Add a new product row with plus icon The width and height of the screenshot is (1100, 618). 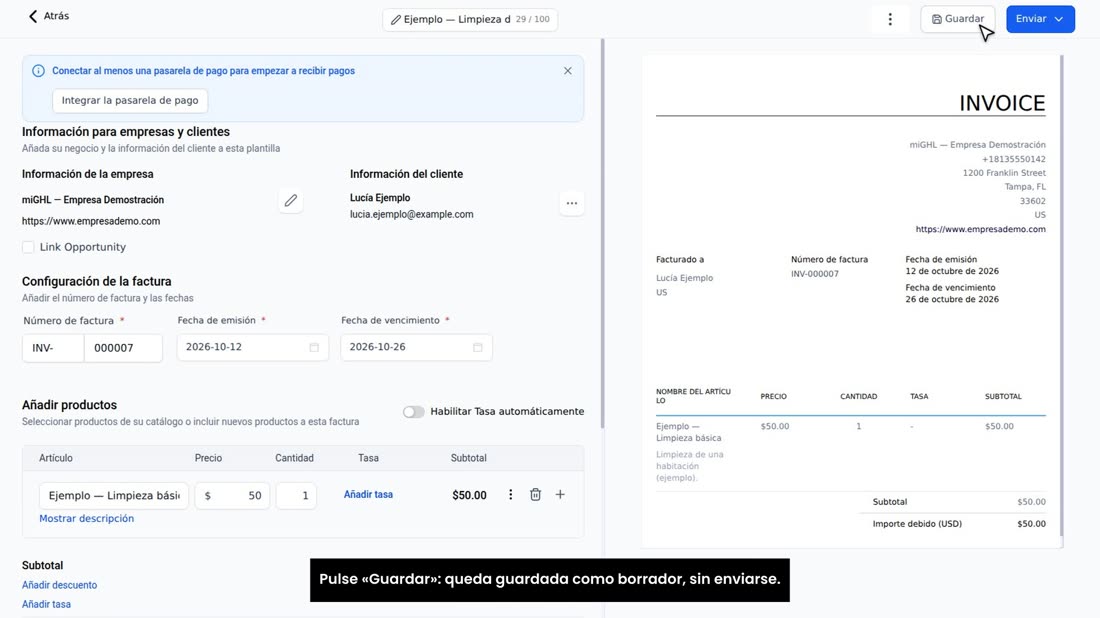click(x=560, y=495)
